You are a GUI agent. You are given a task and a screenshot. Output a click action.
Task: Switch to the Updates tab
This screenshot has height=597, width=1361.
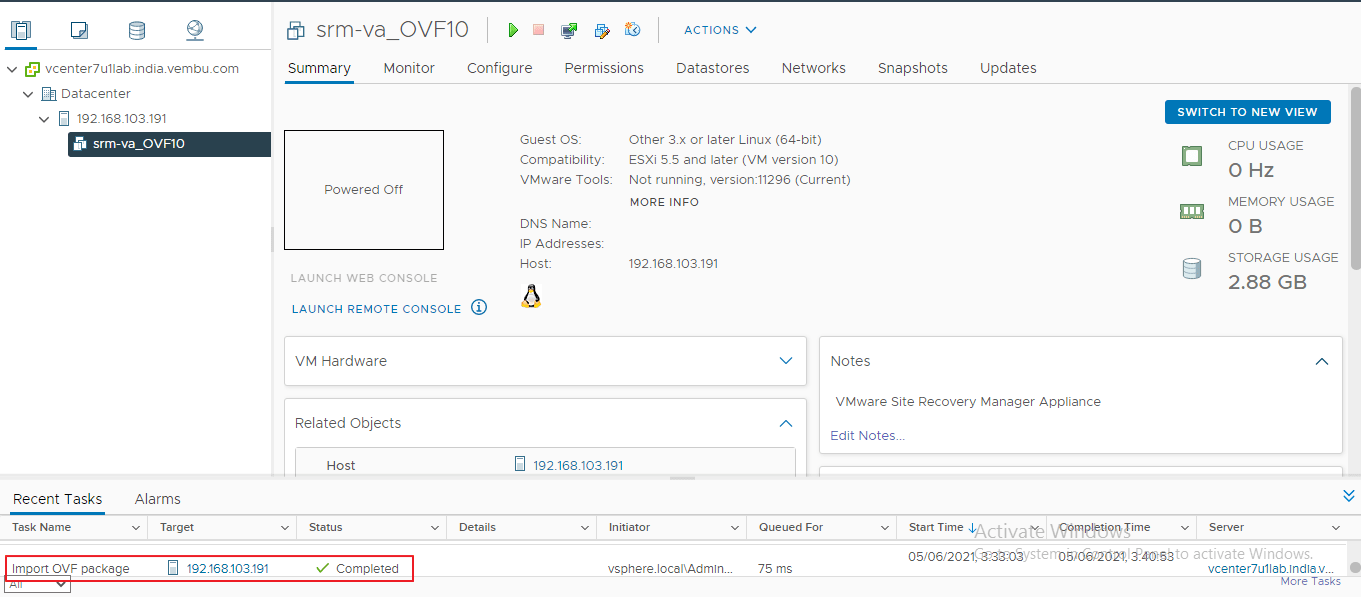tap(1008, 68)
